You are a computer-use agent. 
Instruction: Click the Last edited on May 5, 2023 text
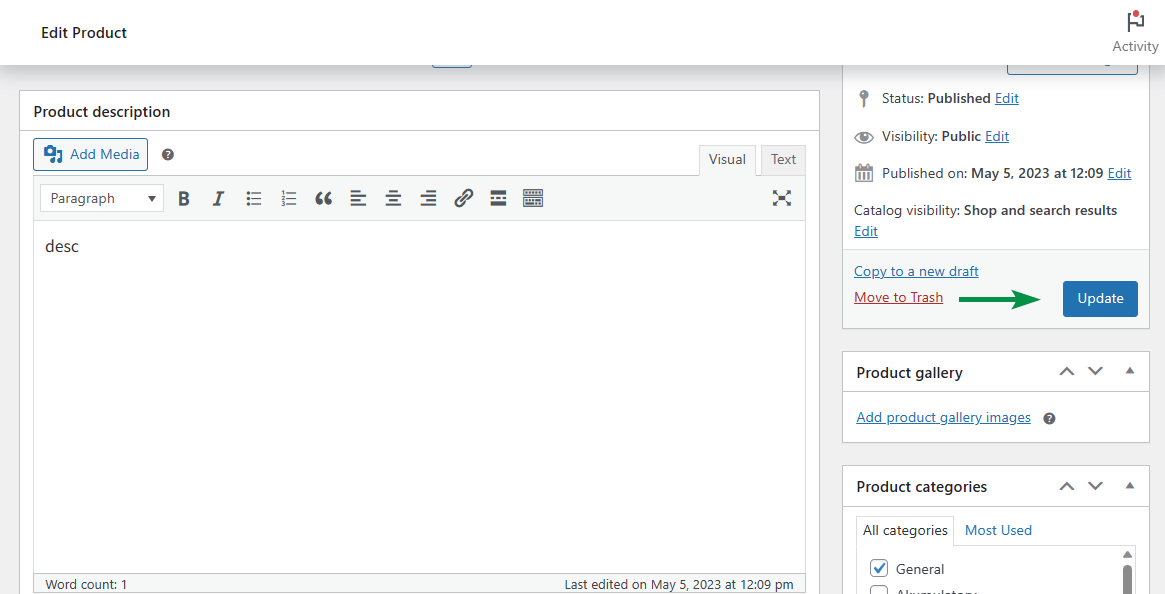[678, 584]
